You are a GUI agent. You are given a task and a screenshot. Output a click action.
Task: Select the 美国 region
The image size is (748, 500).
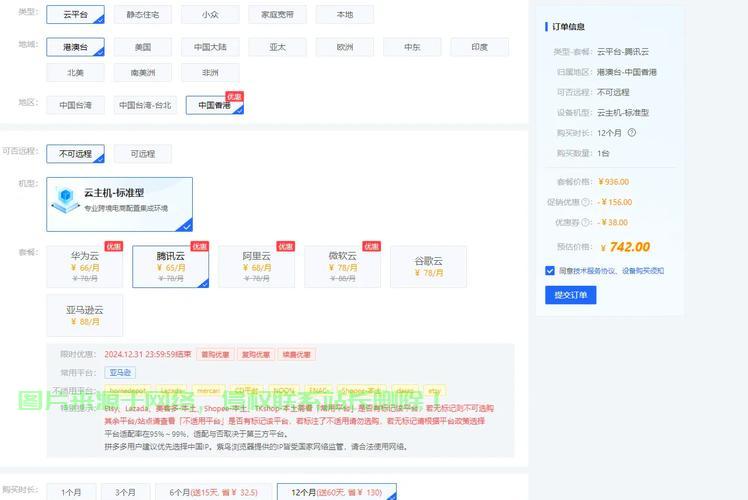(x=143, y=47)
